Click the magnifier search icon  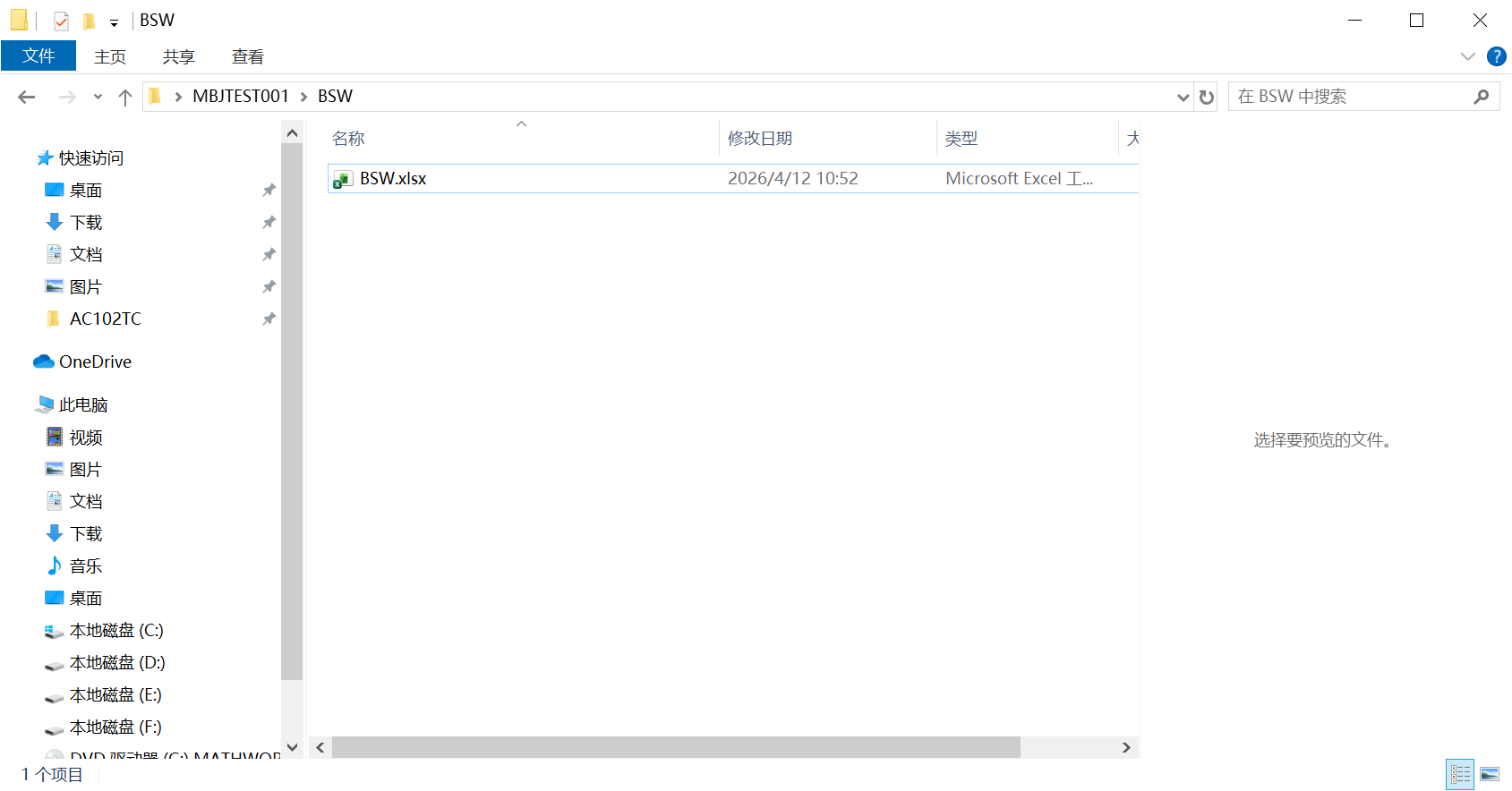[x=1482, y=97]
